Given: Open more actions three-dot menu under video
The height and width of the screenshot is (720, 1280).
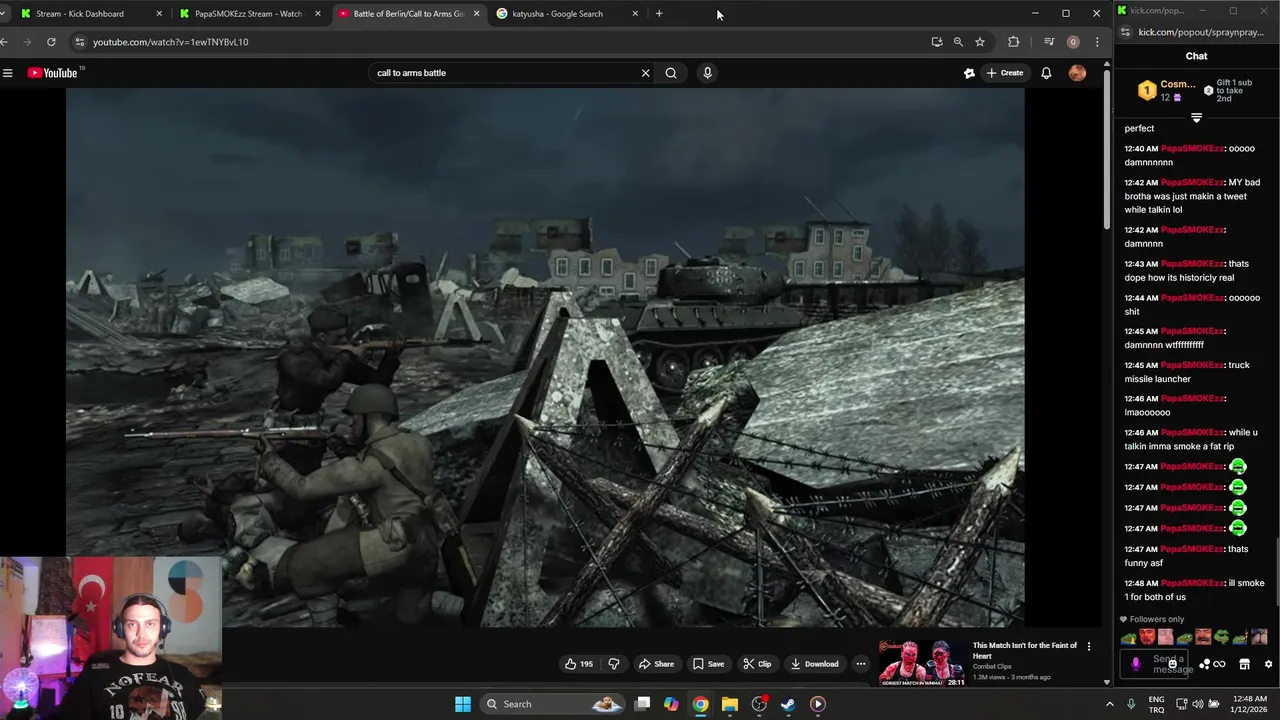Looking at the screenshot, I should (x=860, y=664).
